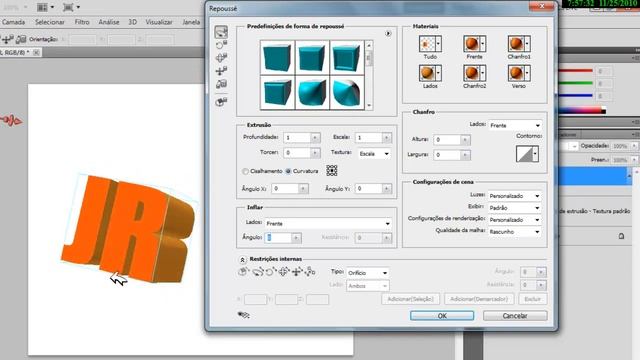Viewport: 640px width, 360px height.
Task: Click the OK button
Action: click(x=442, y=316)
